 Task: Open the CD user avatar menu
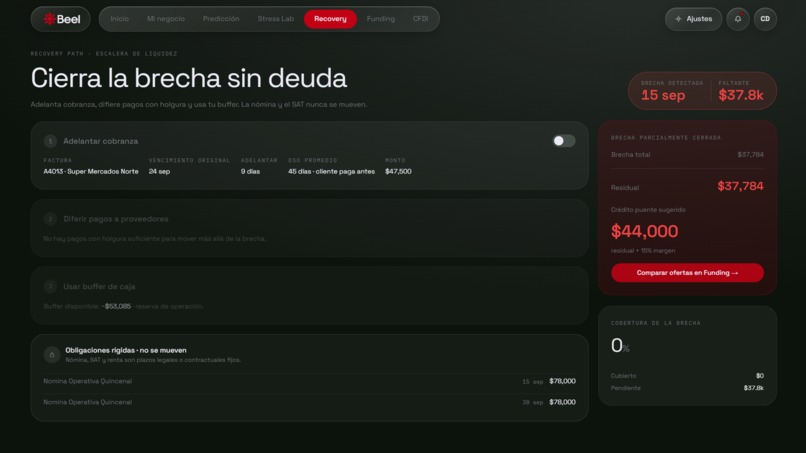pos(765,19)
